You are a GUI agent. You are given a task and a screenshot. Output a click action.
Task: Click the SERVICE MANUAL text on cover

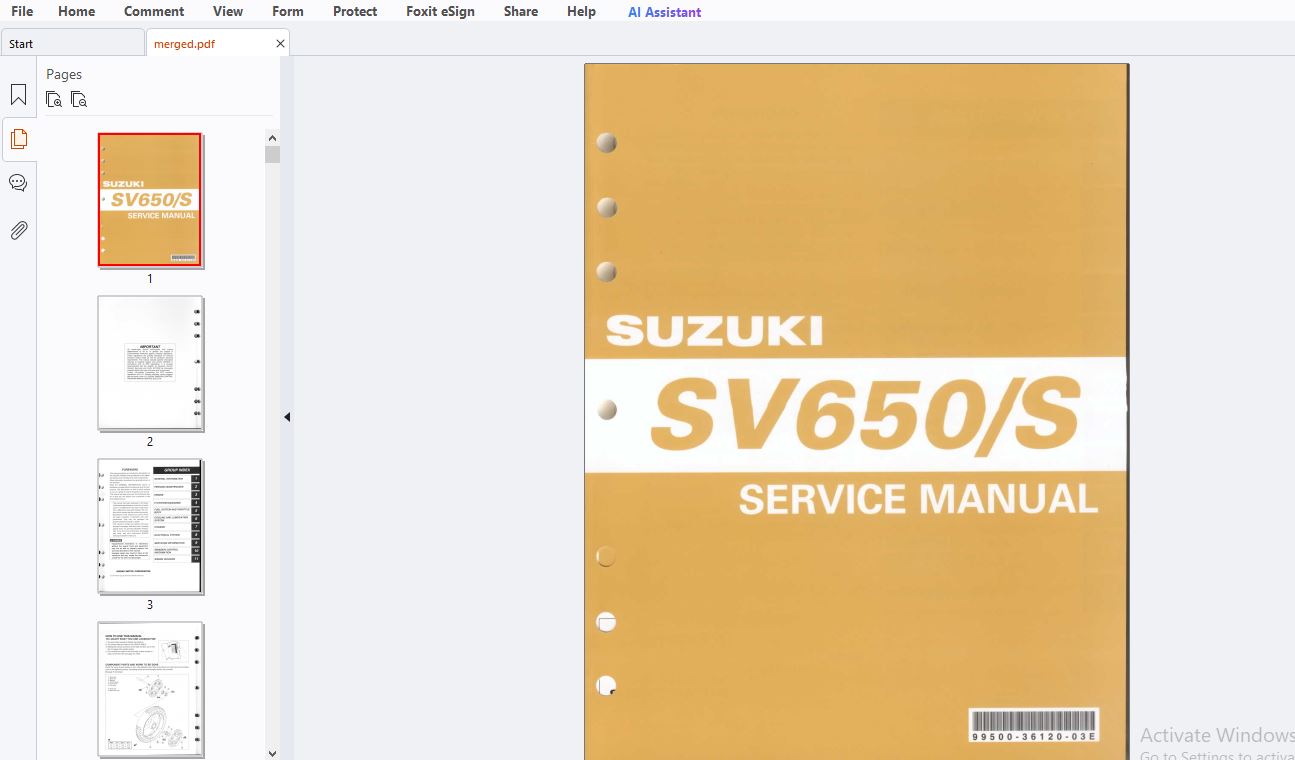918,498
